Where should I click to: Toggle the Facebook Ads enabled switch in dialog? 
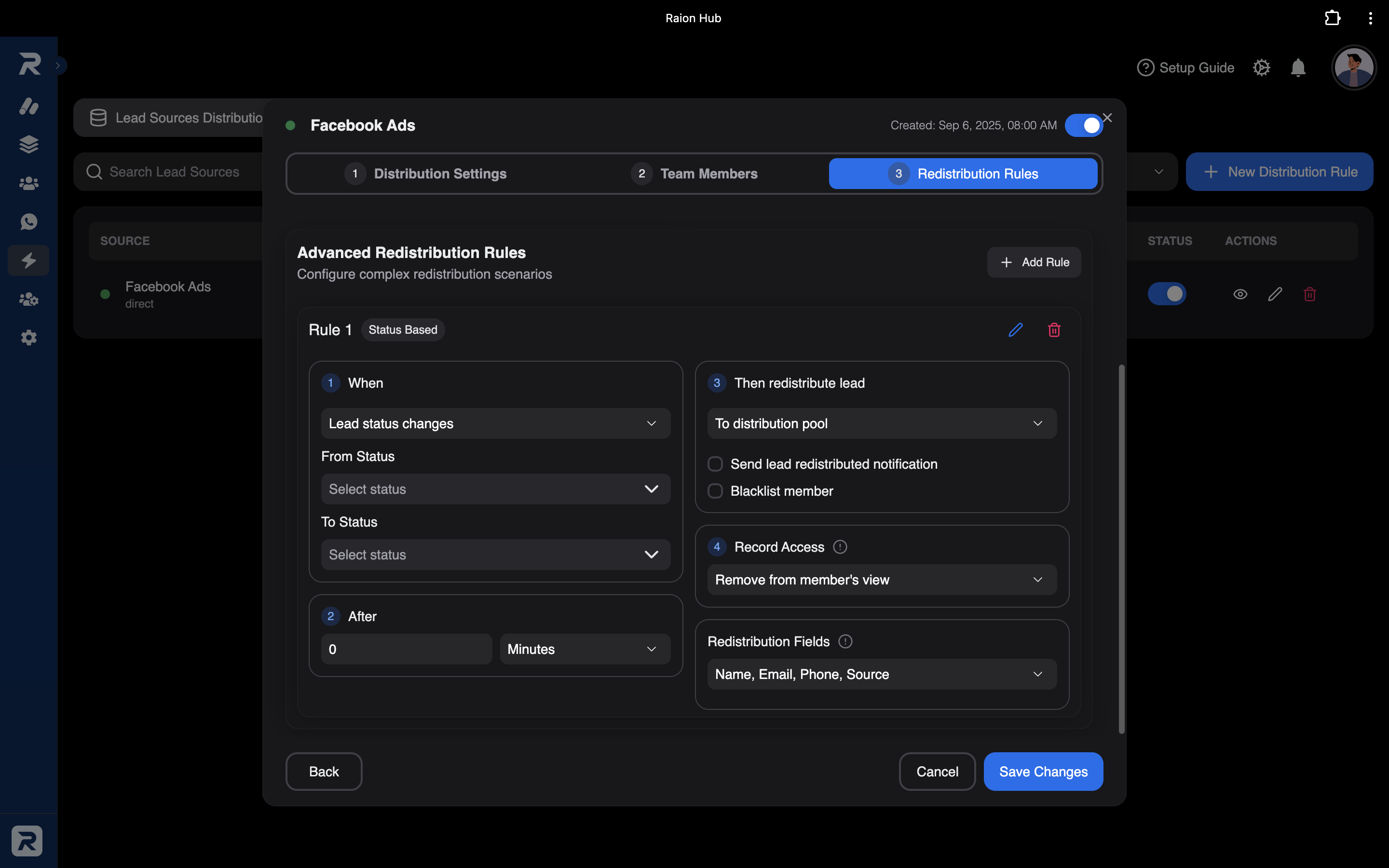click(1084, 125)
